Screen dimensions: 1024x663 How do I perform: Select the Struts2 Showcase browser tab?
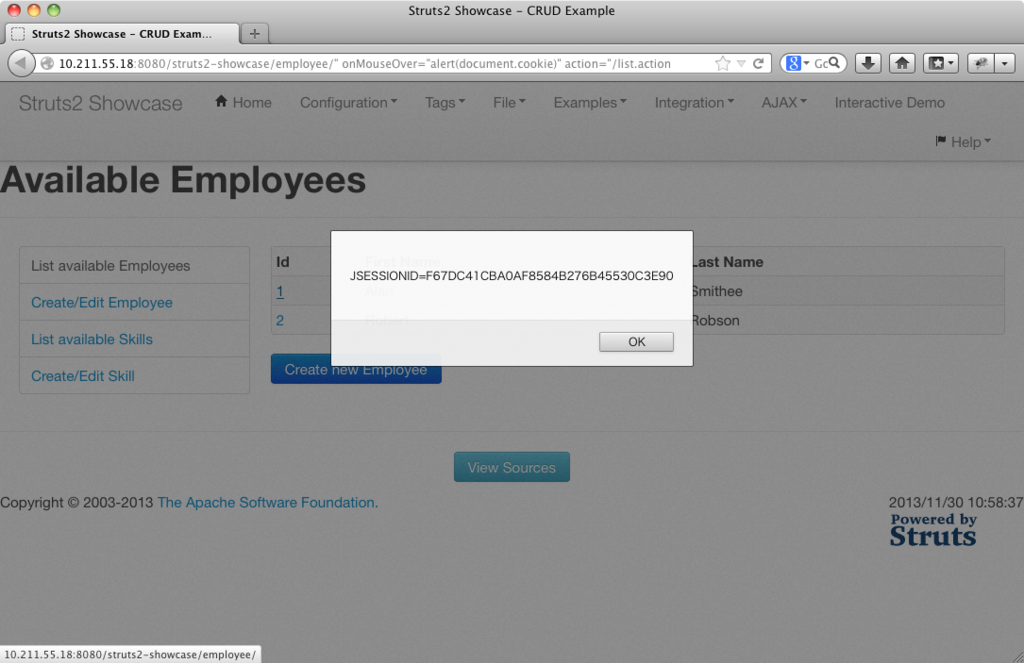[x=122, y=34]
